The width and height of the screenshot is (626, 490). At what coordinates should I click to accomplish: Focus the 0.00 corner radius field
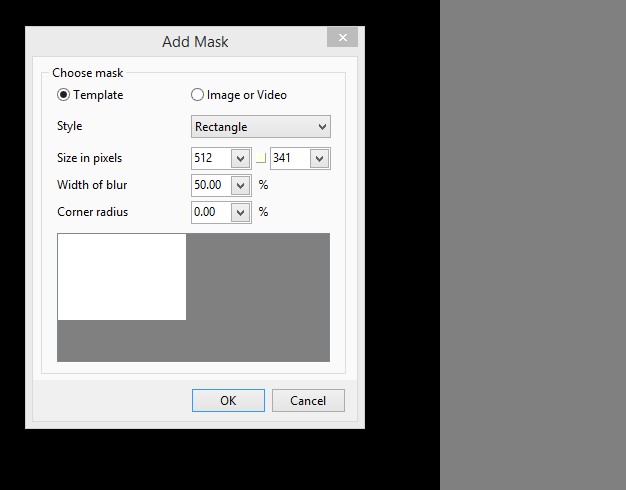[x=210, y=212]
